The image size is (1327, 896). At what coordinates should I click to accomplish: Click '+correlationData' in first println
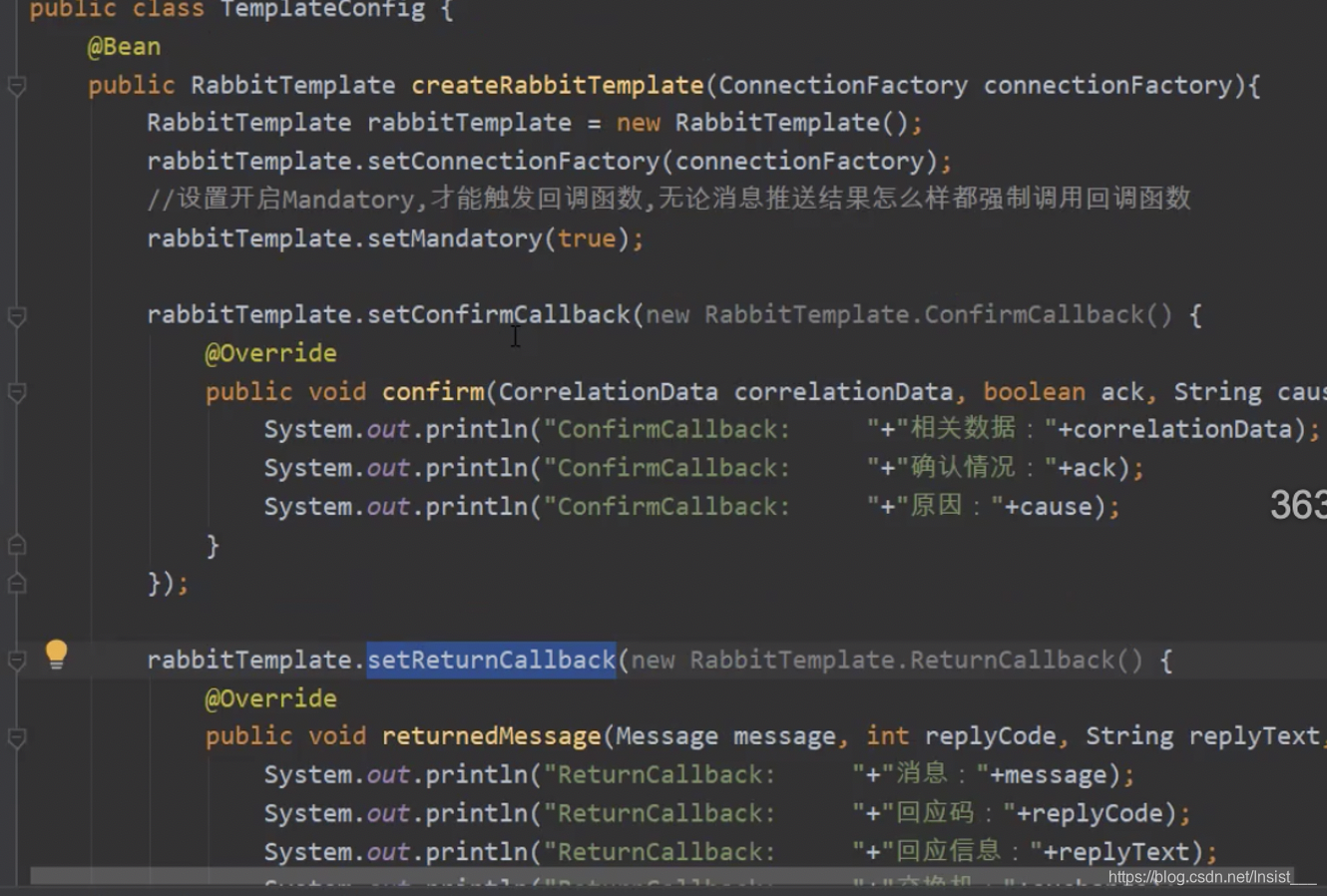tap(1175, 429)
